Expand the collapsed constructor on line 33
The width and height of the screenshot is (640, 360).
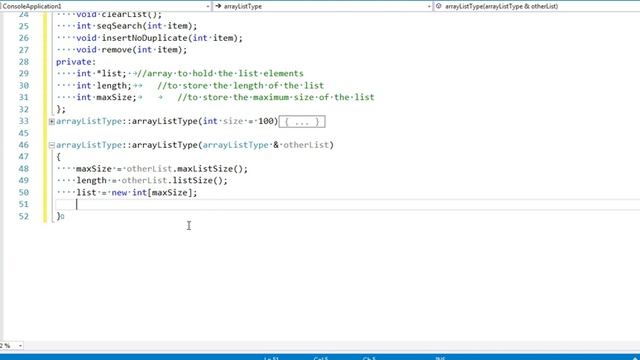tap(51, 121)
